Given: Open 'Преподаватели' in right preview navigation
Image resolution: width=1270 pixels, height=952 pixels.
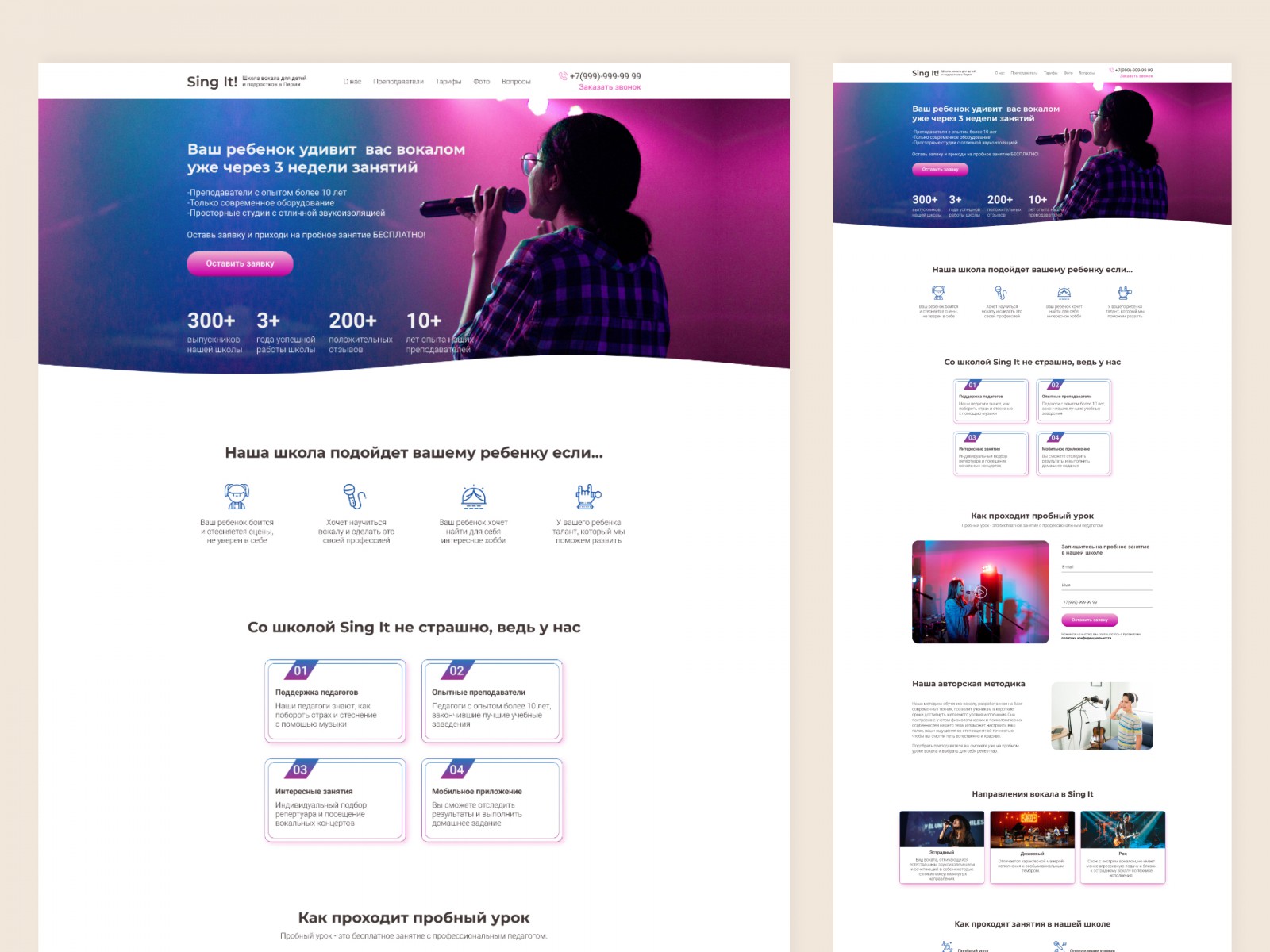Looking at the screenshot, I should tap(1024, 73).
